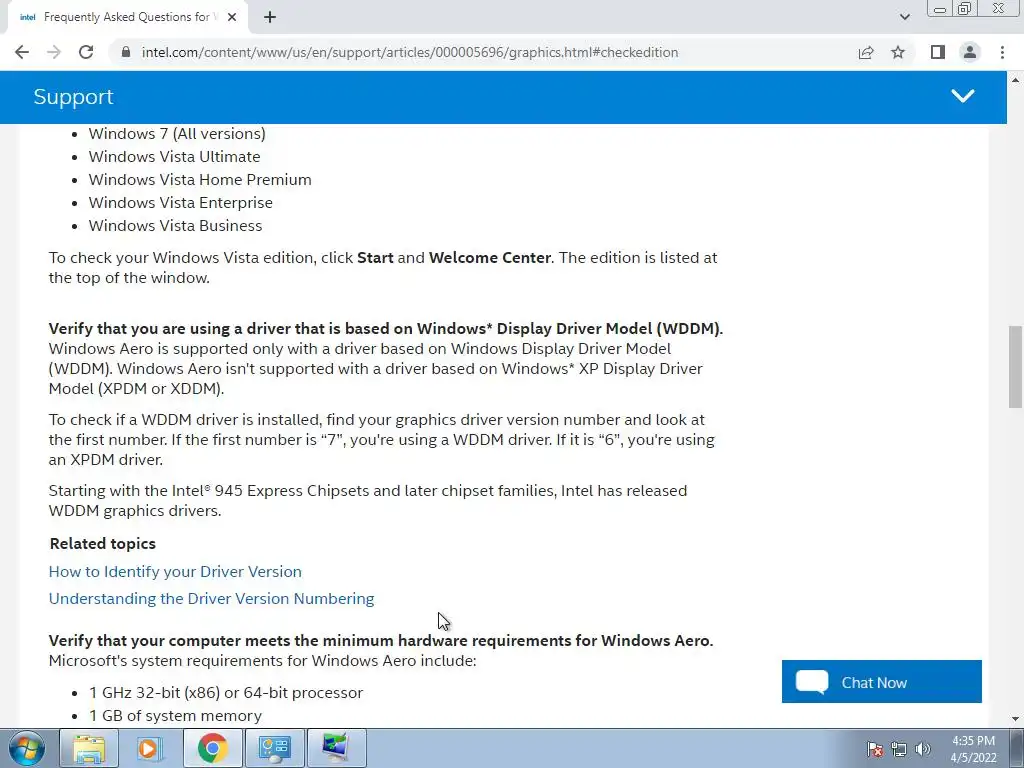Click the lock site information icon
Screen dimensions: 1024x768
coord(126,52)
